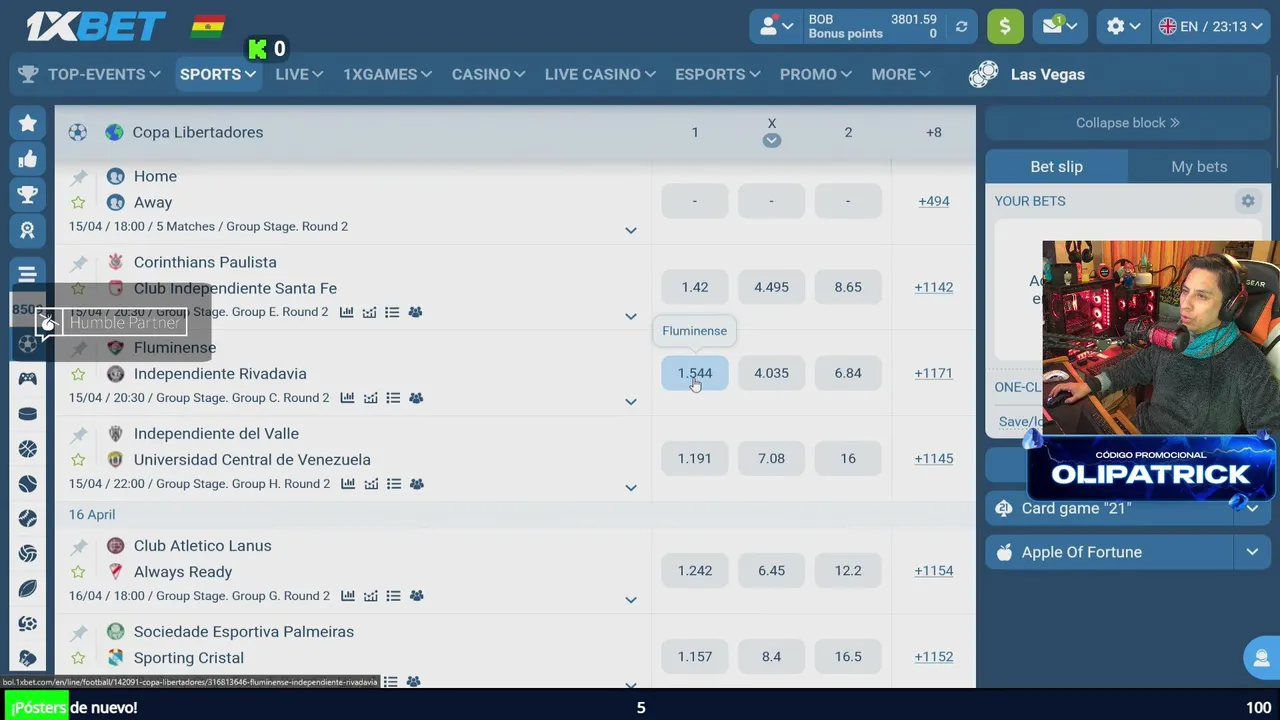1280x720 pixels.
Task: Expand the Corinthians Paulista match markets
Action: (x=631, y=316)
